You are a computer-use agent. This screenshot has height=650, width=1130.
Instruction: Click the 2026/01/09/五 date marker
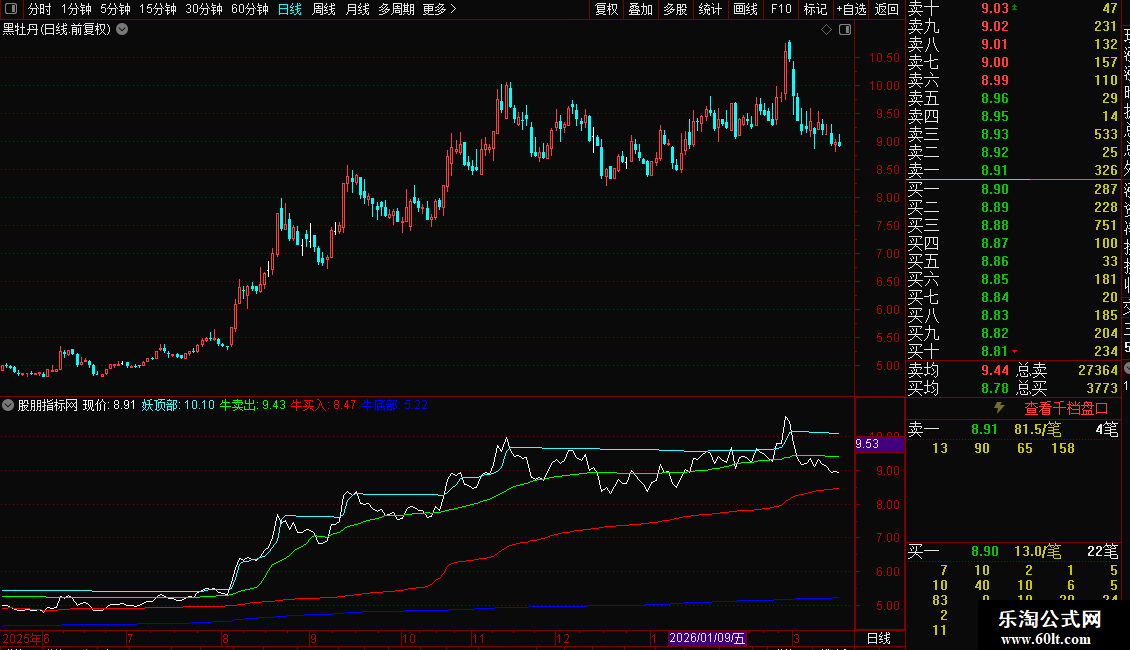click(707, 638)
